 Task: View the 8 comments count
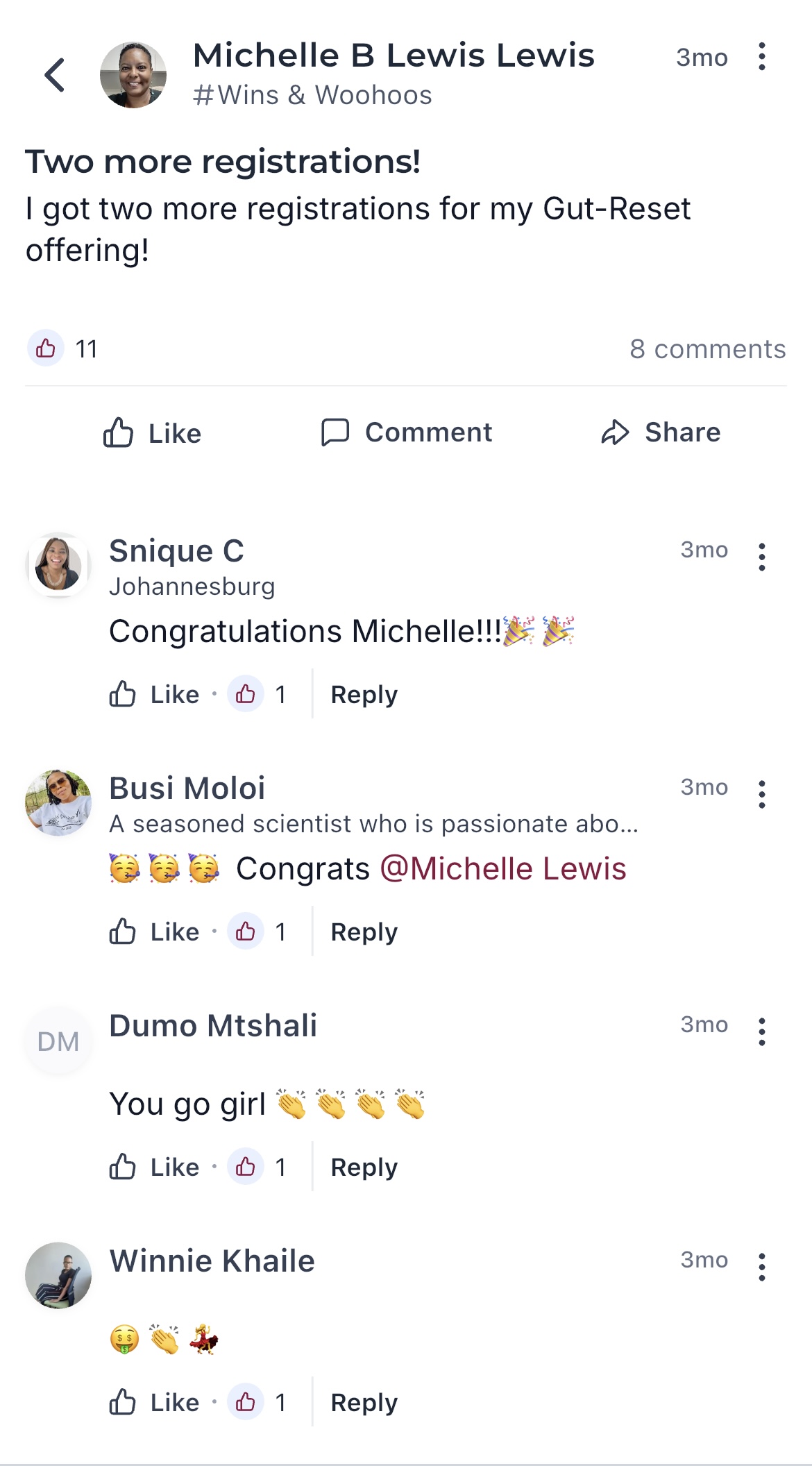707,348
